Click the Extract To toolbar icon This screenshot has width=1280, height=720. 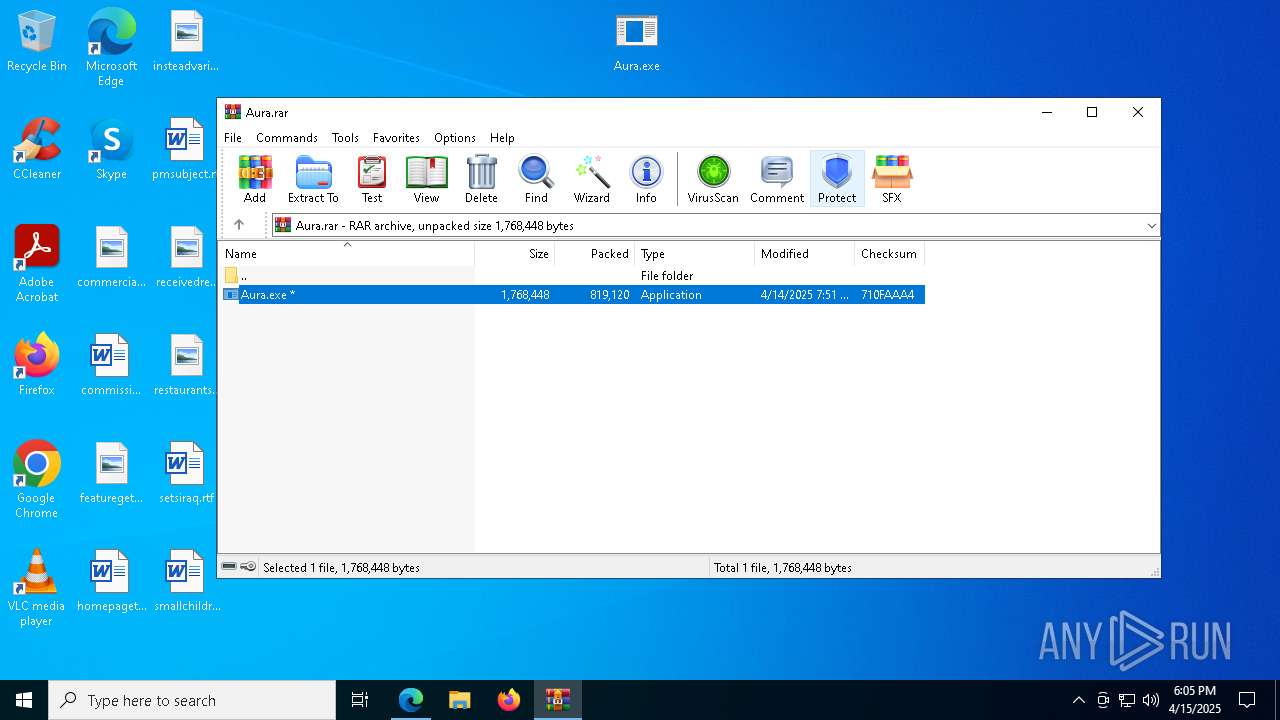tap(313, 180)
